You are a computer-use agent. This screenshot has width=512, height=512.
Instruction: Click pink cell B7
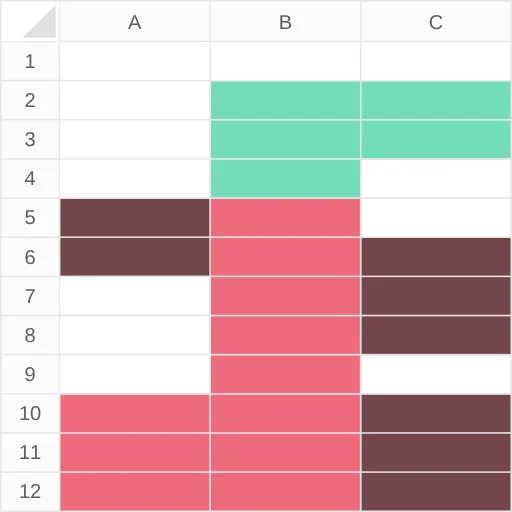pyautogui.click(x=285, y=296)
